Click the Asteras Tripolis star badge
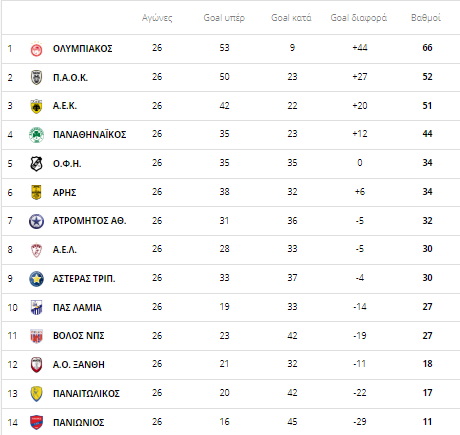Screen dimensions: 460x435 (x=36, y=279)
